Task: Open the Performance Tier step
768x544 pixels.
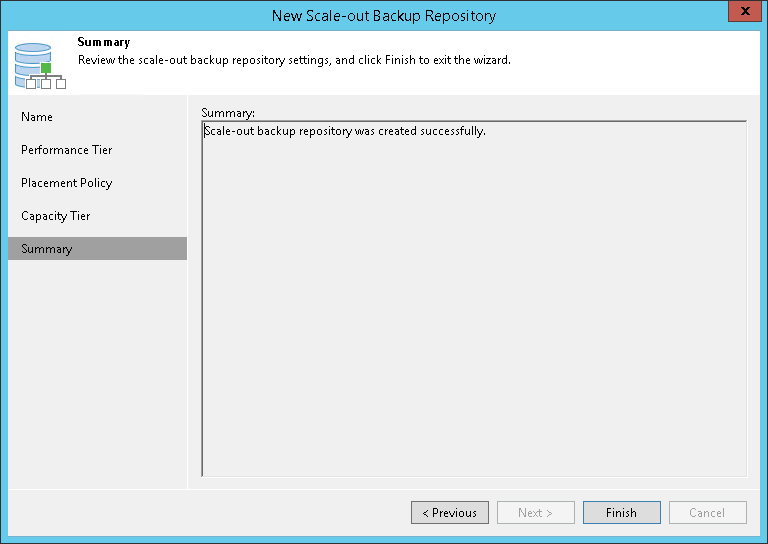Action: 66,150
